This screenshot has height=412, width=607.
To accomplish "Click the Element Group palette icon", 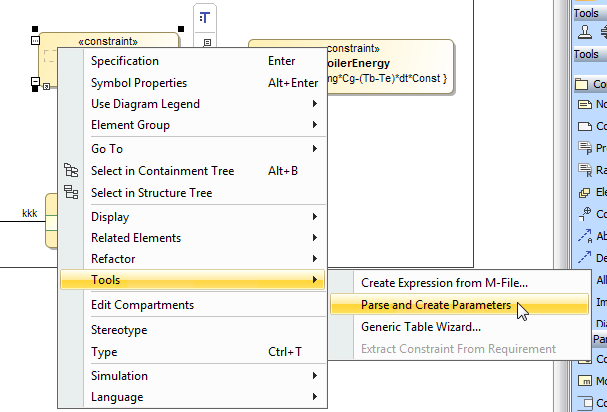I will 587,192.
